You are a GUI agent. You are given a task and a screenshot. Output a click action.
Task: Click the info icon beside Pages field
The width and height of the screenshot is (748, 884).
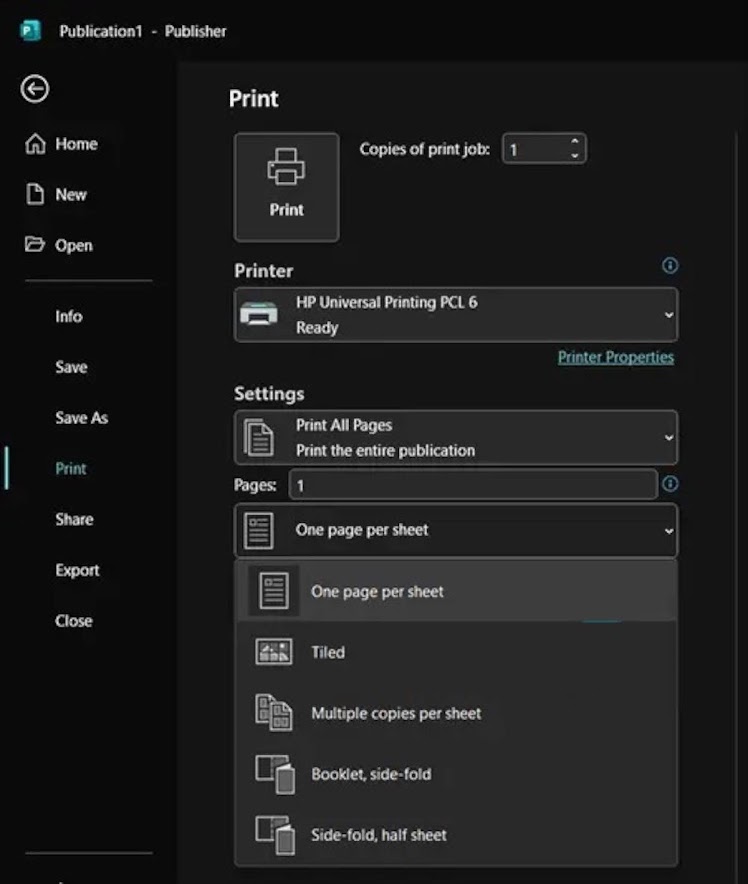(670, 483)
